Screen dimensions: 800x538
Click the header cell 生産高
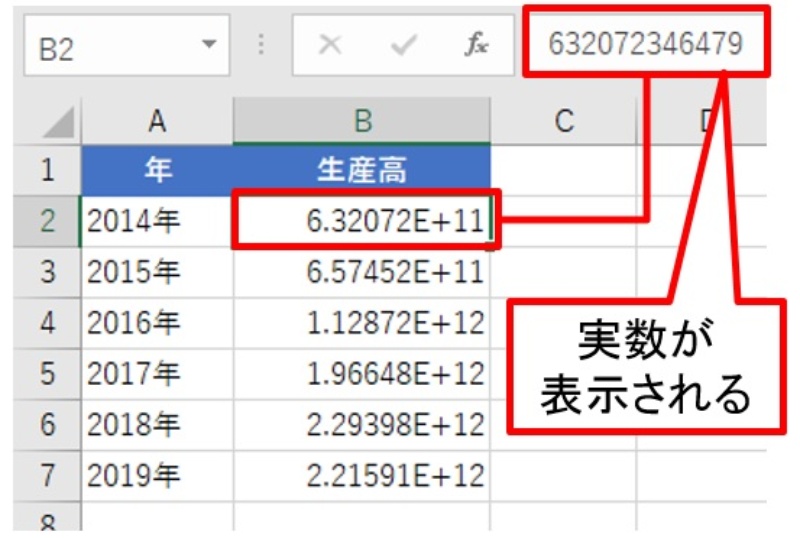tap(362, 170)
